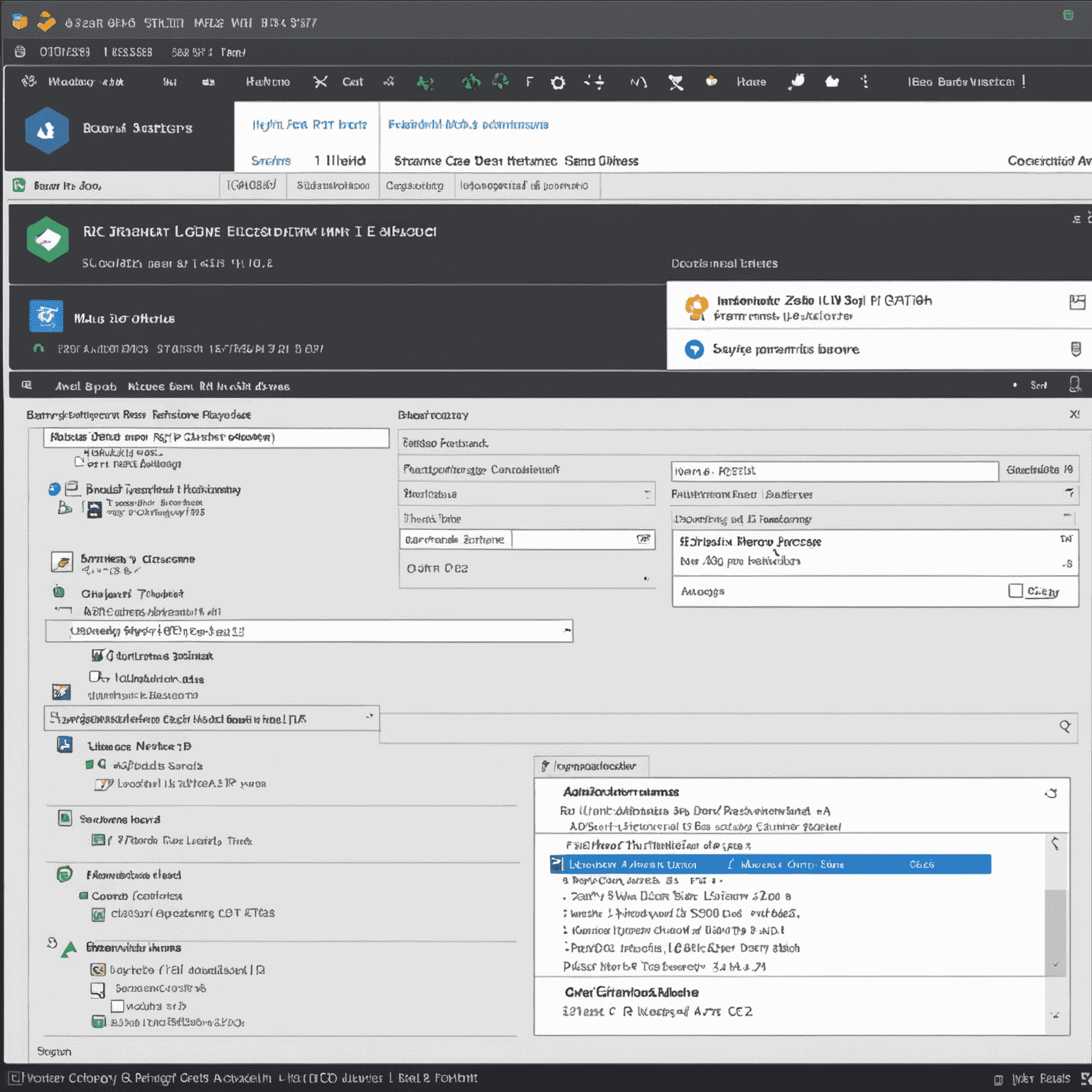This screenshot has width=1092, height=1092.
Task: Click the green circle icon beside 'Fsonnsbœs elead'
Action: (65, 874)
